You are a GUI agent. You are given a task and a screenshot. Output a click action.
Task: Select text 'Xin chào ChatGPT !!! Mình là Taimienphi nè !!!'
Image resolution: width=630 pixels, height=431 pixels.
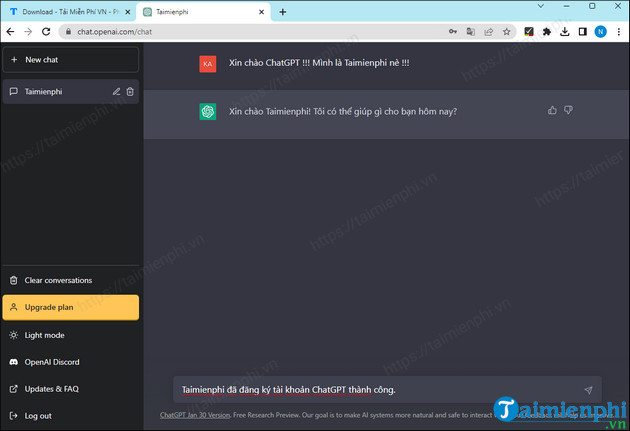point(319,63)
